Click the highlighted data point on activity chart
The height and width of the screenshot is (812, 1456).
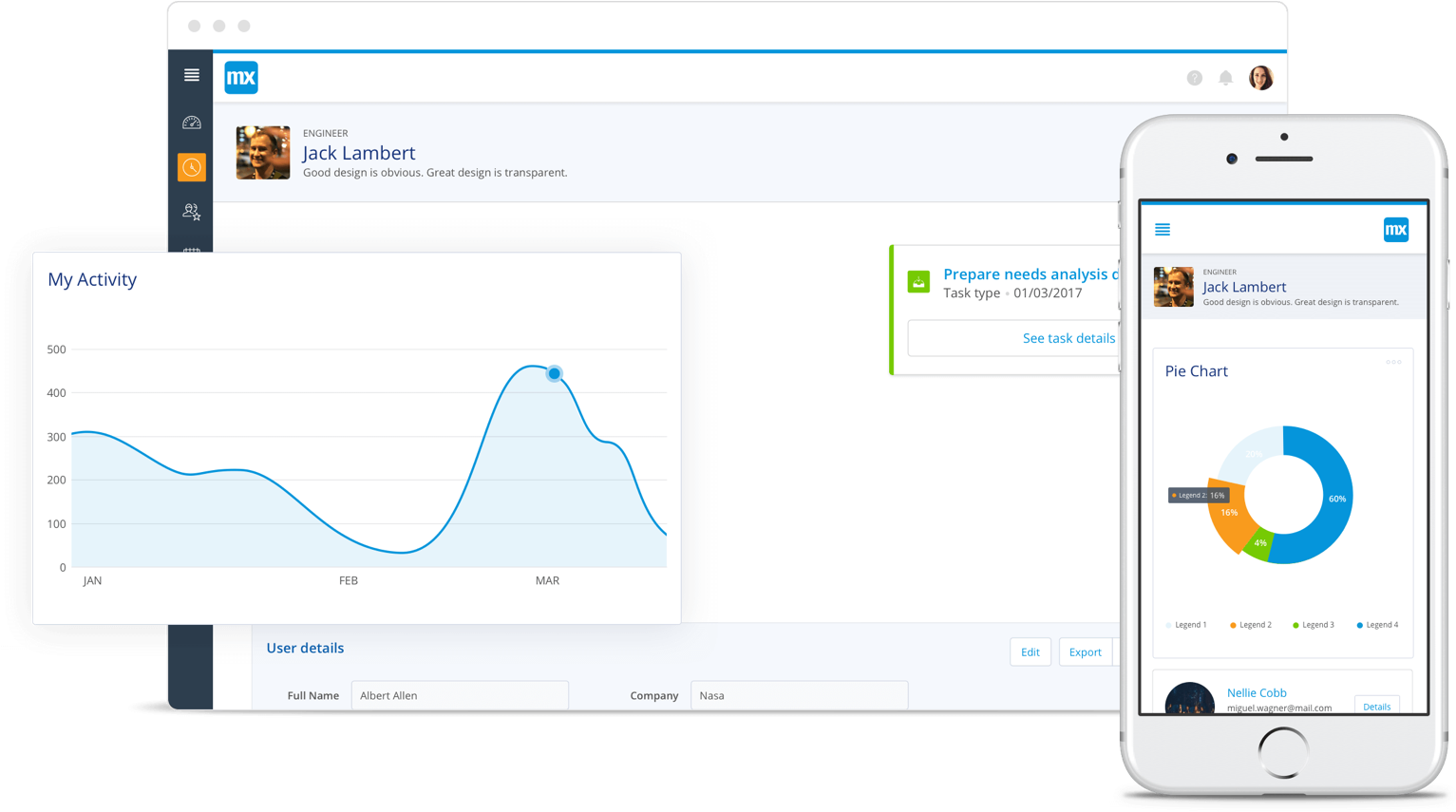[x=554, y=374]
